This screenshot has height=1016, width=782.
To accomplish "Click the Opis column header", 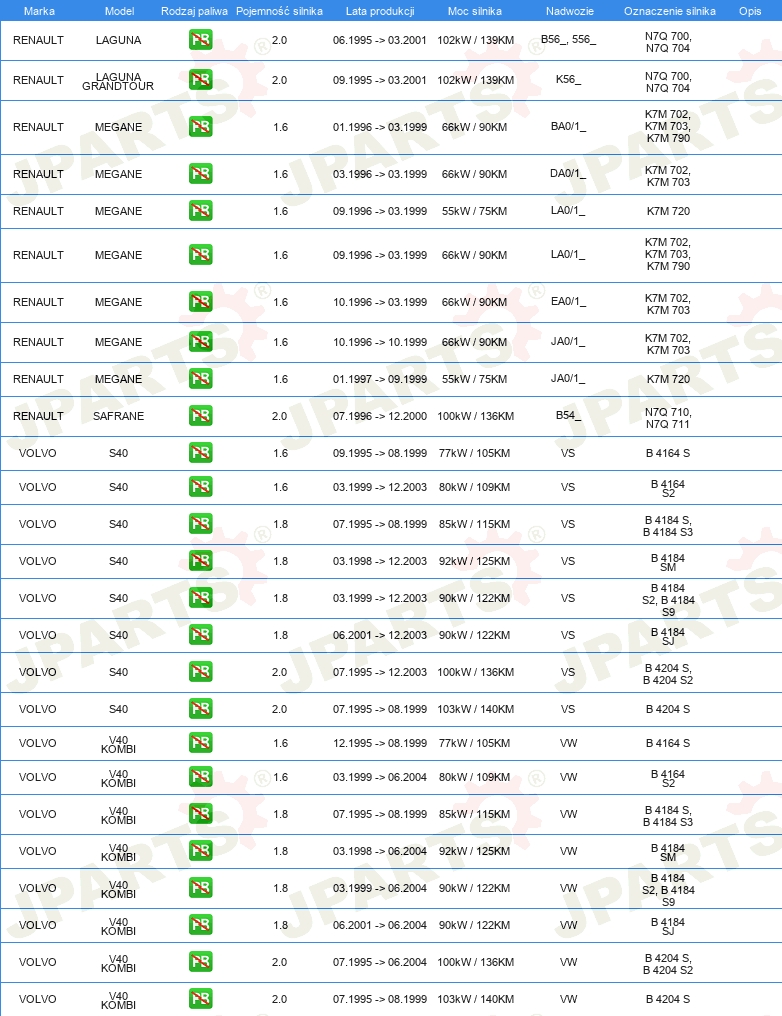I will 750,11.
